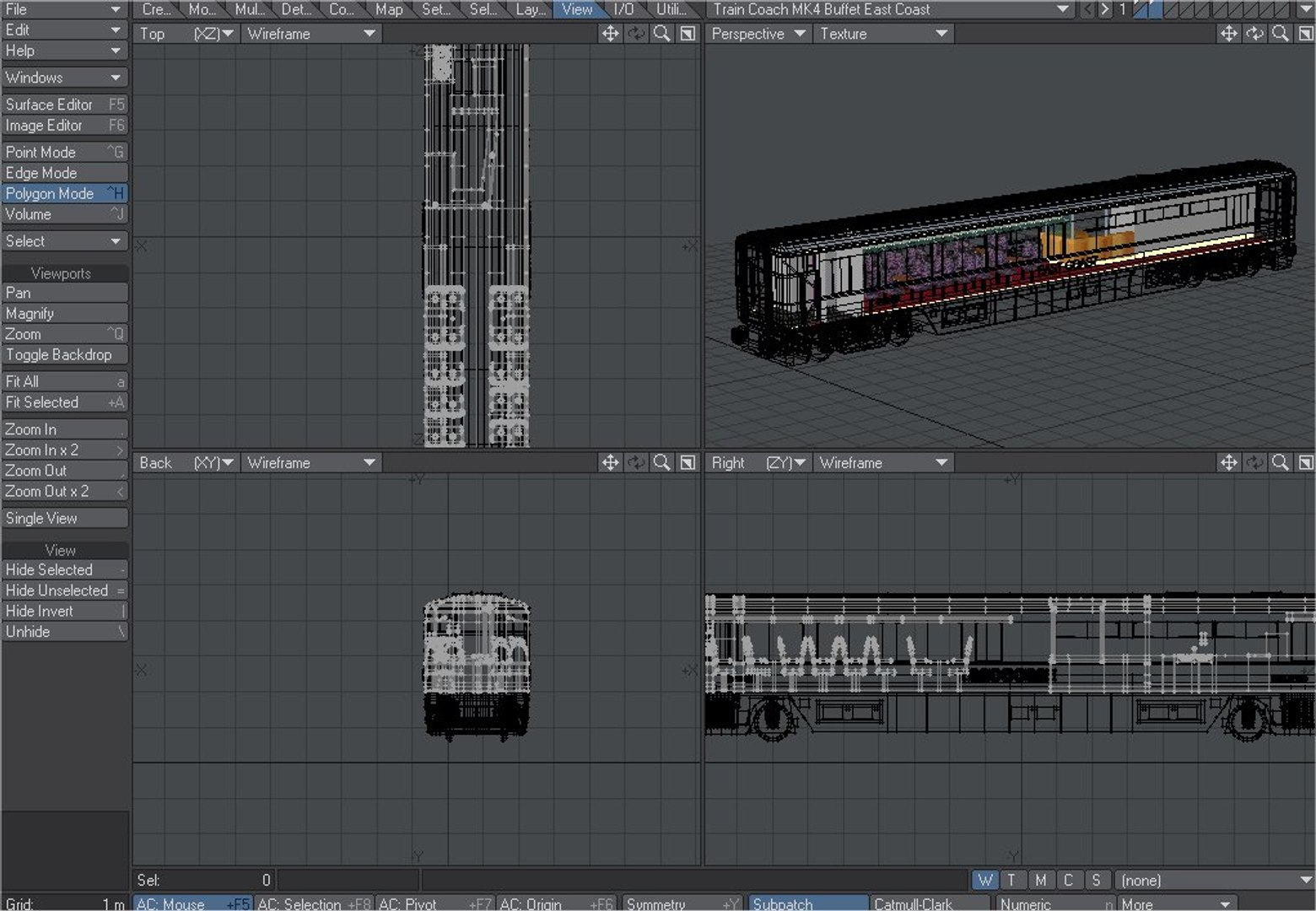Click the Hide Unselected button
Viewport: 1316px width, 911px height.
pos(64,590)
